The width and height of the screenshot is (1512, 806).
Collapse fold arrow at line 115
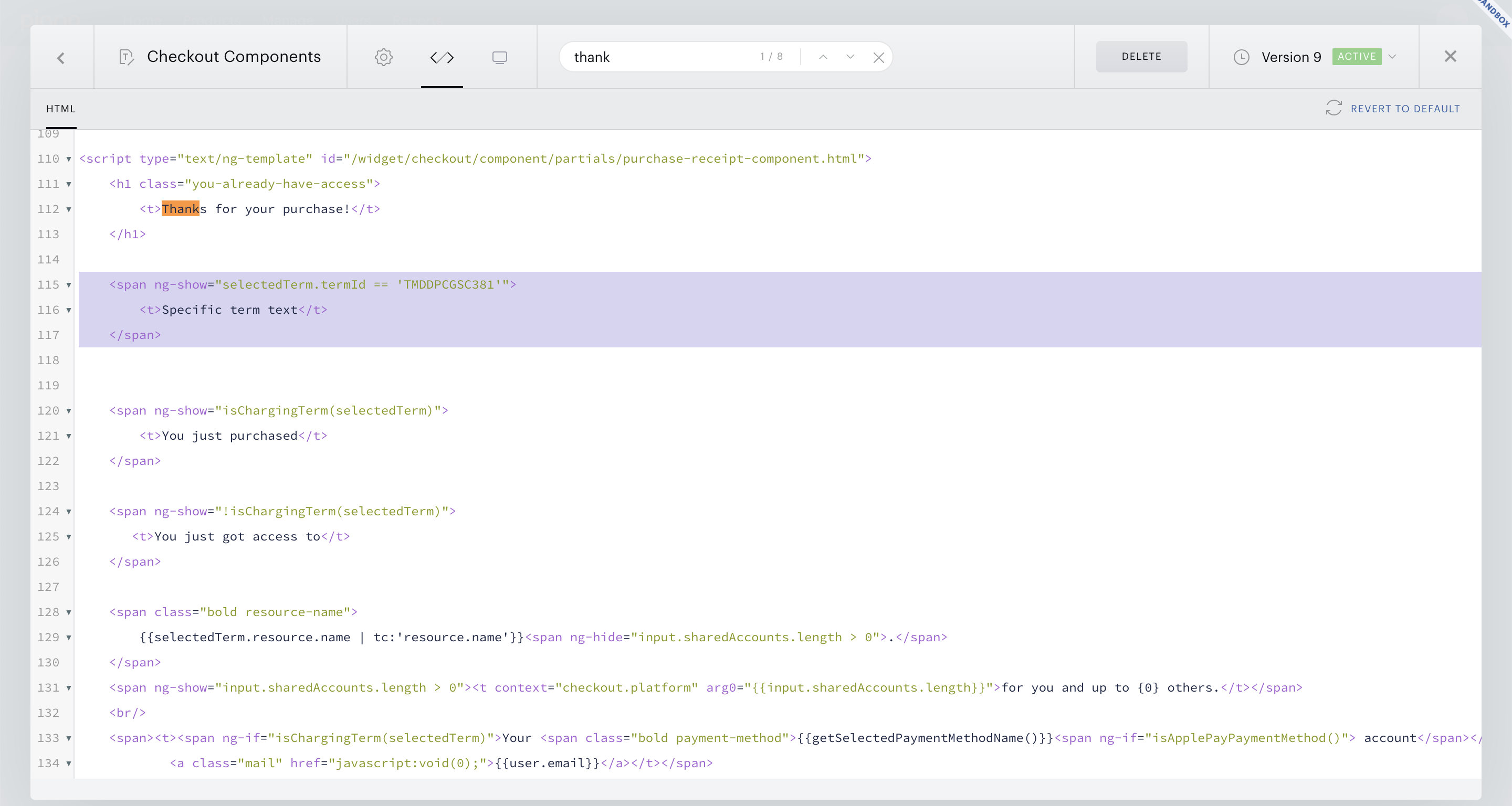tap(69, 285)
